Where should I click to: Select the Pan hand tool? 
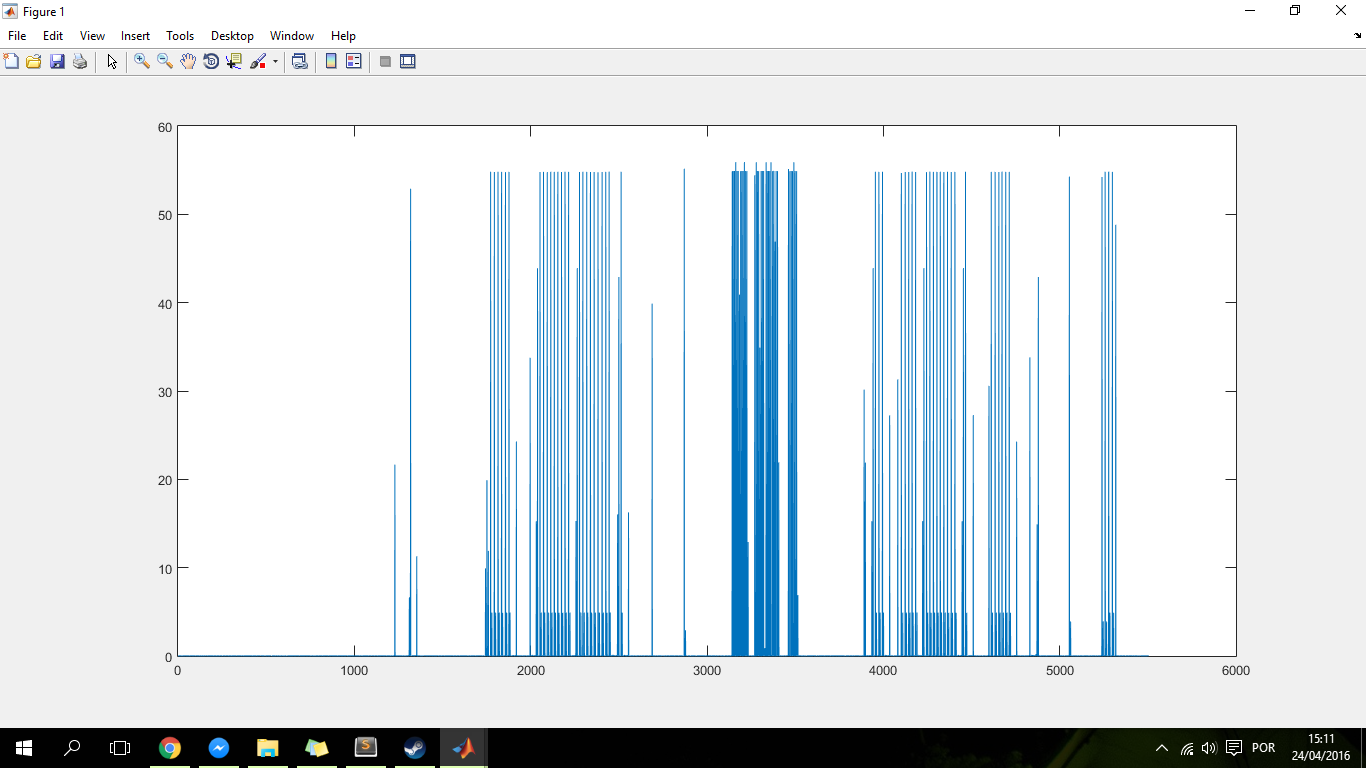coord(188,61)
